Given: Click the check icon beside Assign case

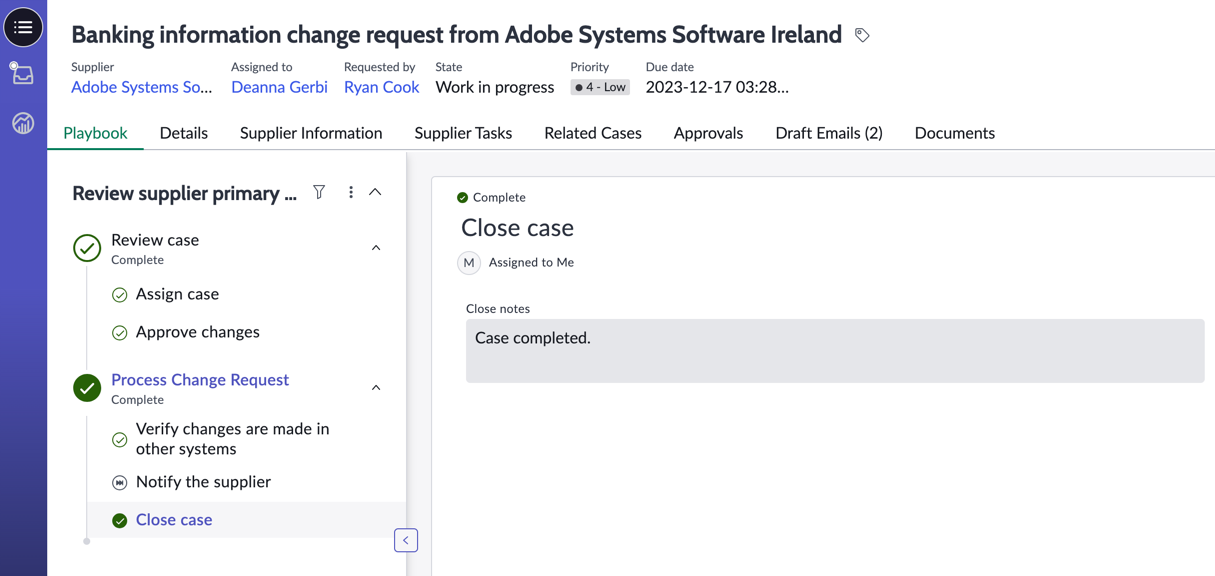Looking at the screenshot, I should [120, 295].
